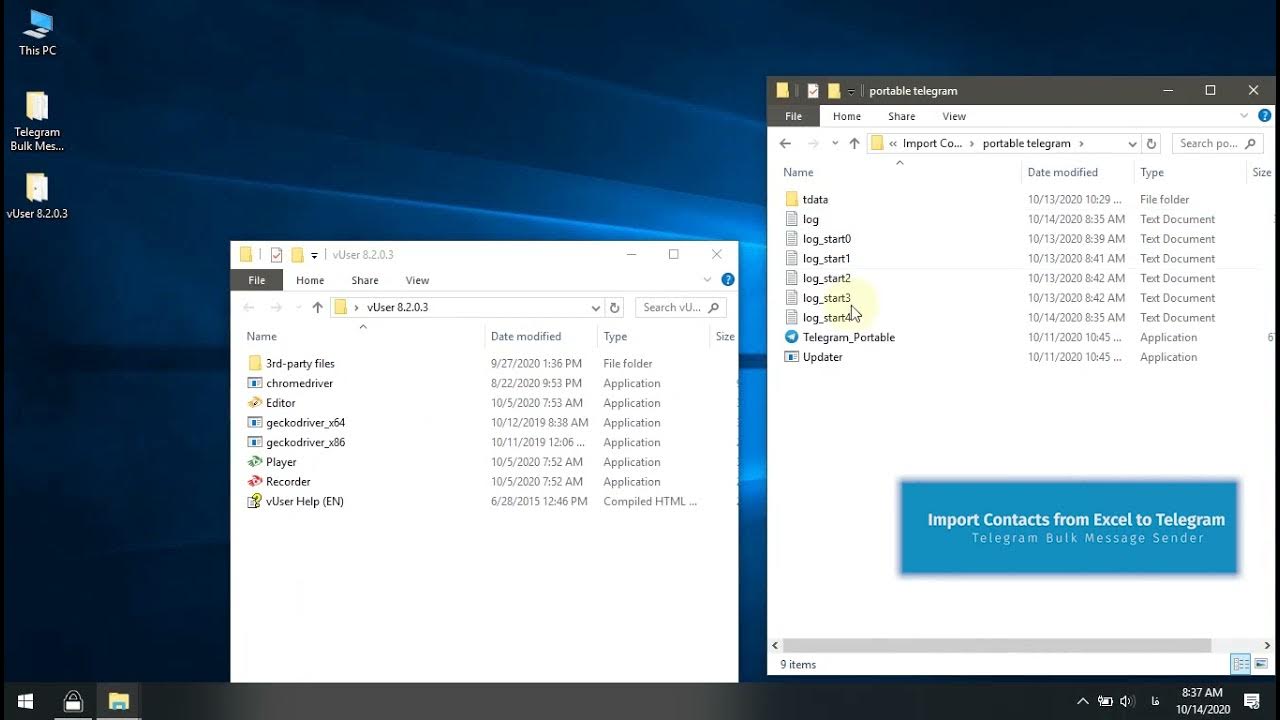Go up one level in portable telegram window

854,143
